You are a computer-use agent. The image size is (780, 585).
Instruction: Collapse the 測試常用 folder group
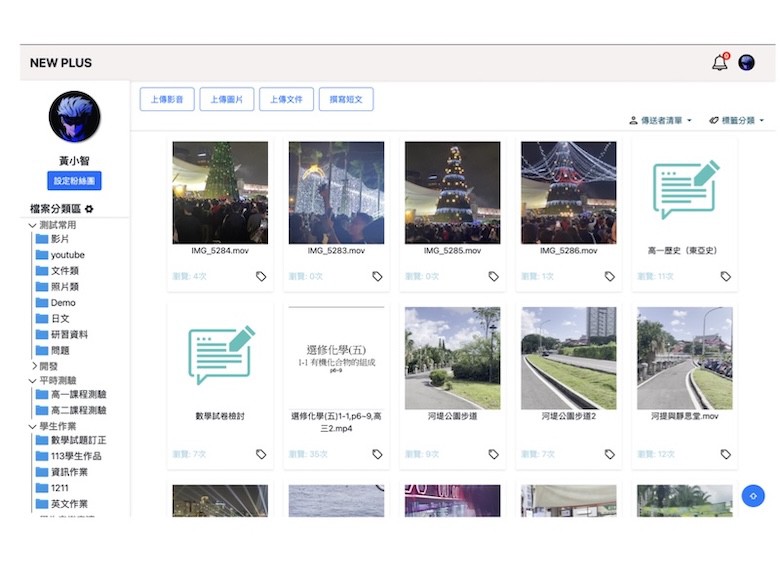(x=32, y=226)
